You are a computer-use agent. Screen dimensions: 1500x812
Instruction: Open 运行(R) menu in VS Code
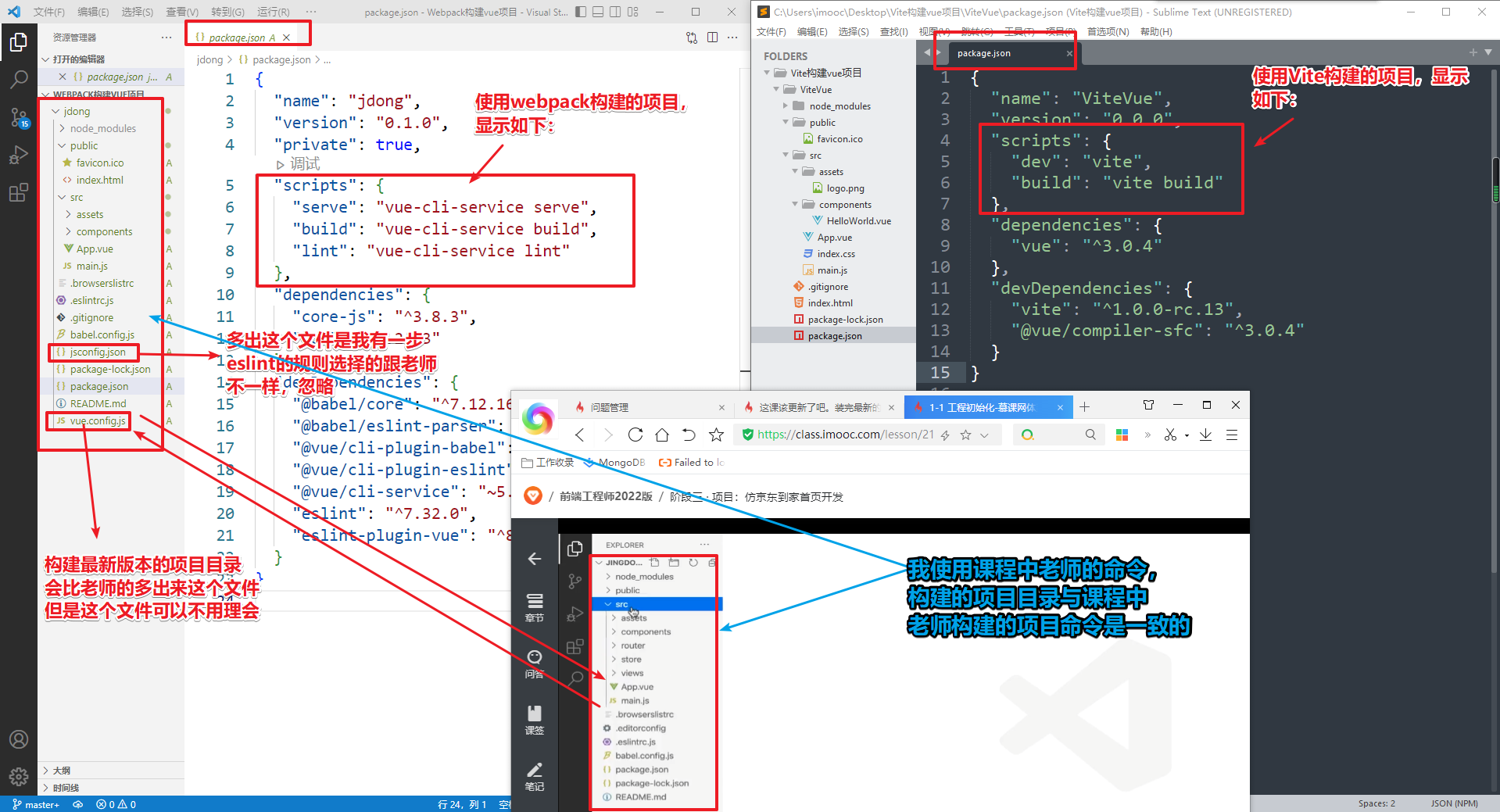tap(274, 12)
